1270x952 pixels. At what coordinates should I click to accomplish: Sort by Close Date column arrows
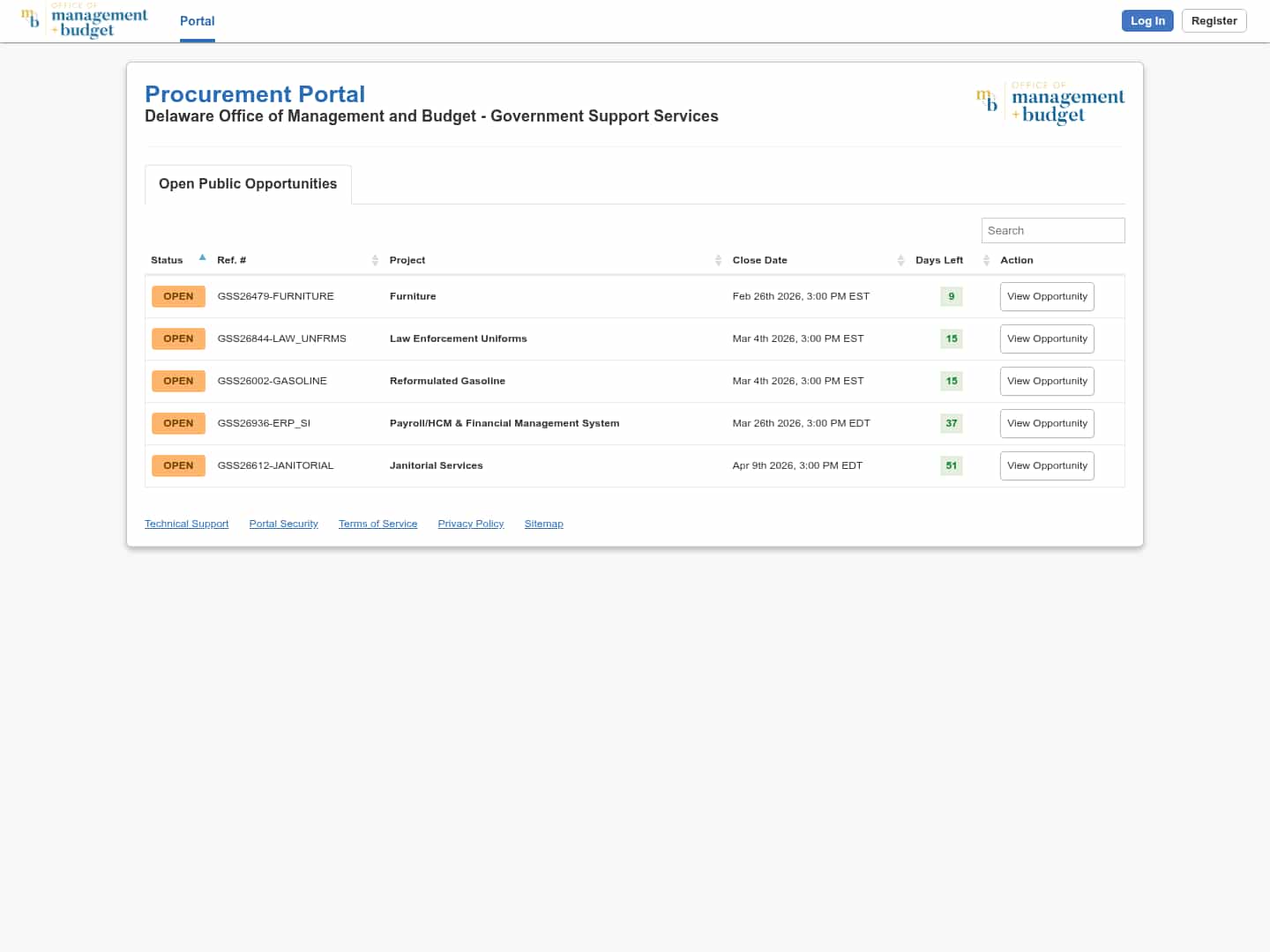(x=900, y=260)
